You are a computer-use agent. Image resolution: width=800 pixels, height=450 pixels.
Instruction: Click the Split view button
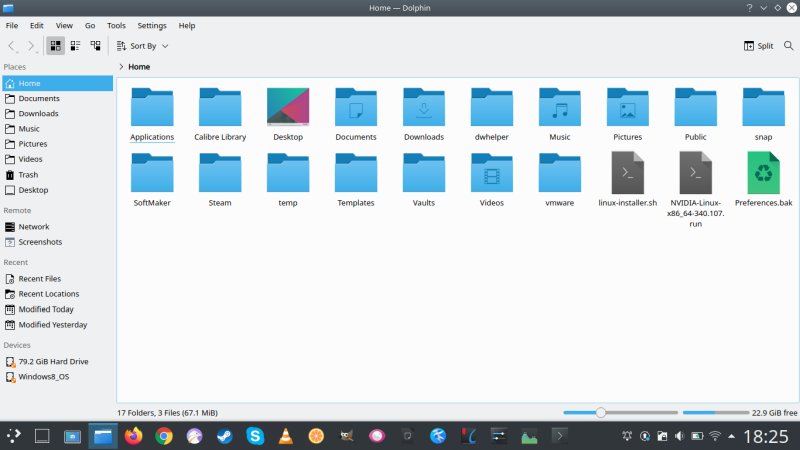click(x=758, y=46)
